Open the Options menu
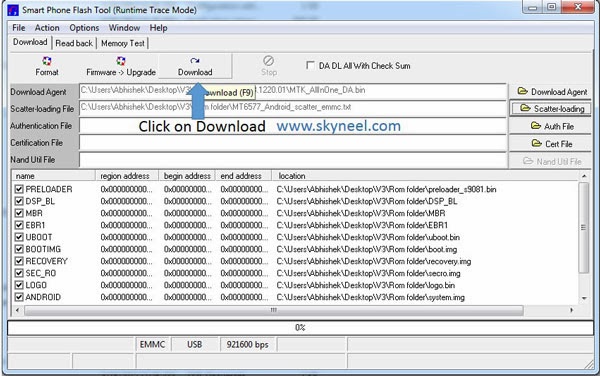Viewport: 600px width, 376px height. click(x=84, y=28)
